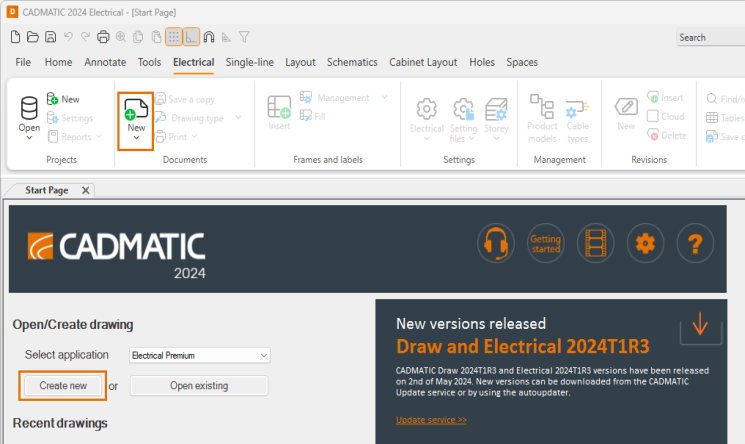
Task: Toggle the ortho mode button
Action: [191, 37]
